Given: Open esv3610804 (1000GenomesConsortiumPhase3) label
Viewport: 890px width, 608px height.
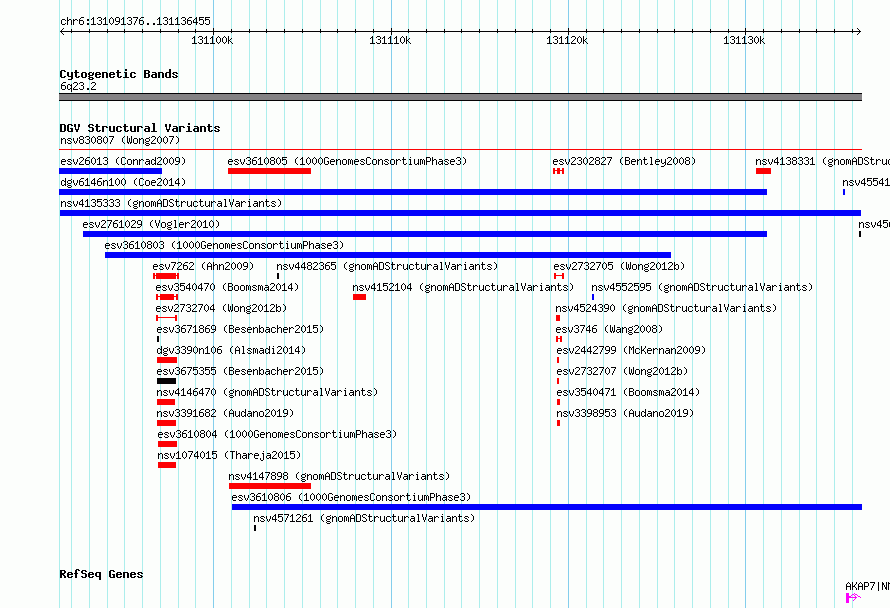Looking at the screenshot, I should point(277,434).
